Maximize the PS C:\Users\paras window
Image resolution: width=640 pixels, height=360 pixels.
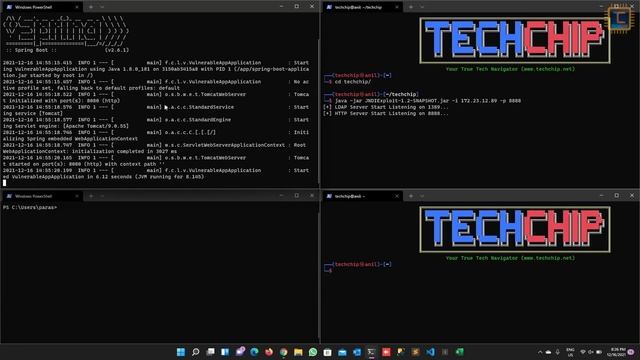click(x=297, y=196)
